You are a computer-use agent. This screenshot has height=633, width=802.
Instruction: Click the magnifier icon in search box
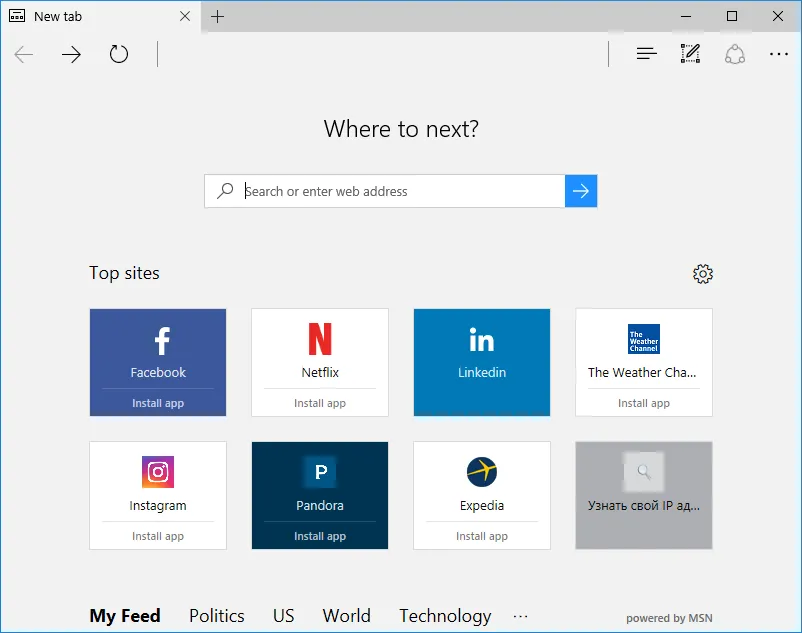point(225,191)
